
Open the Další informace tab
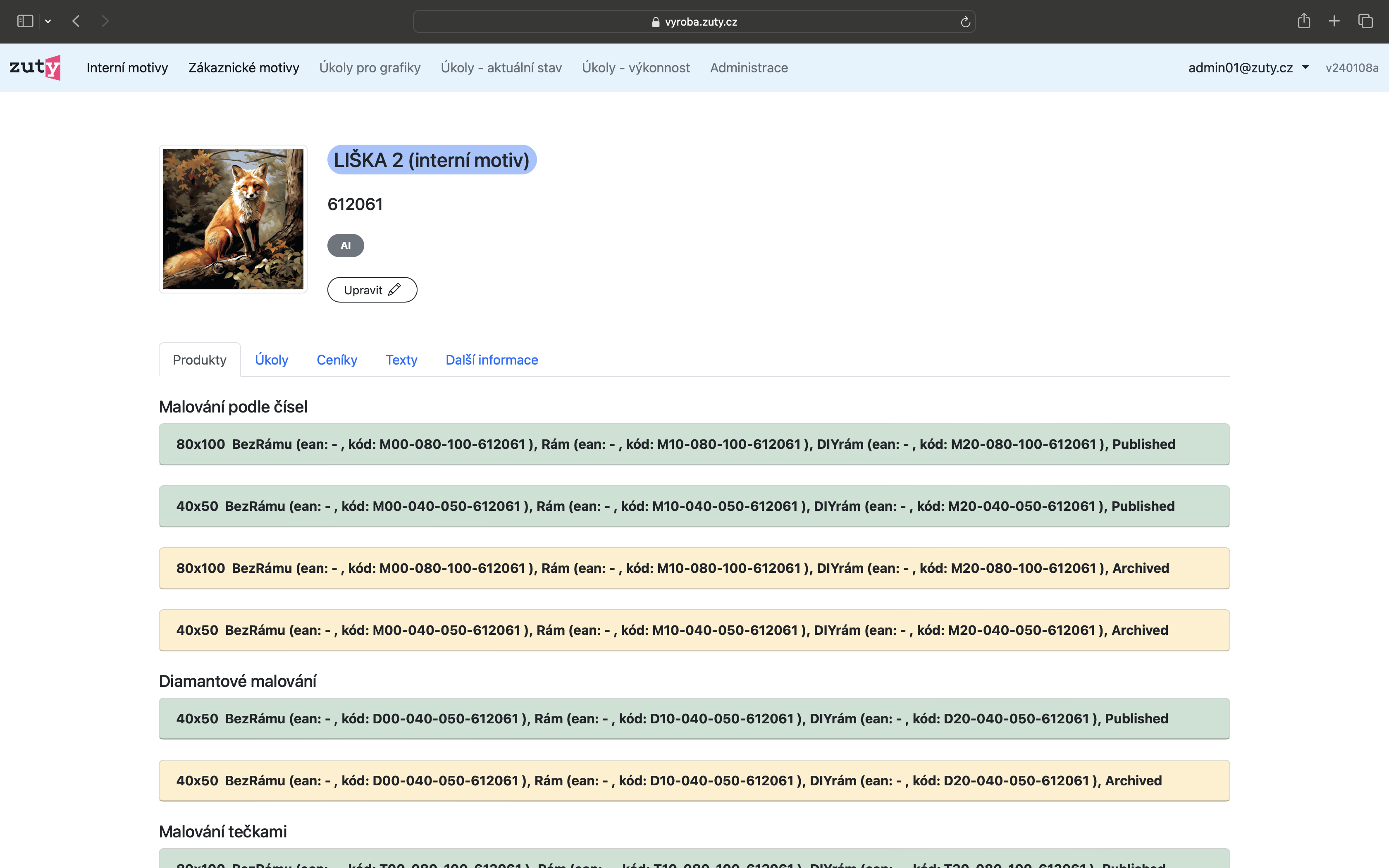point(491,360)
